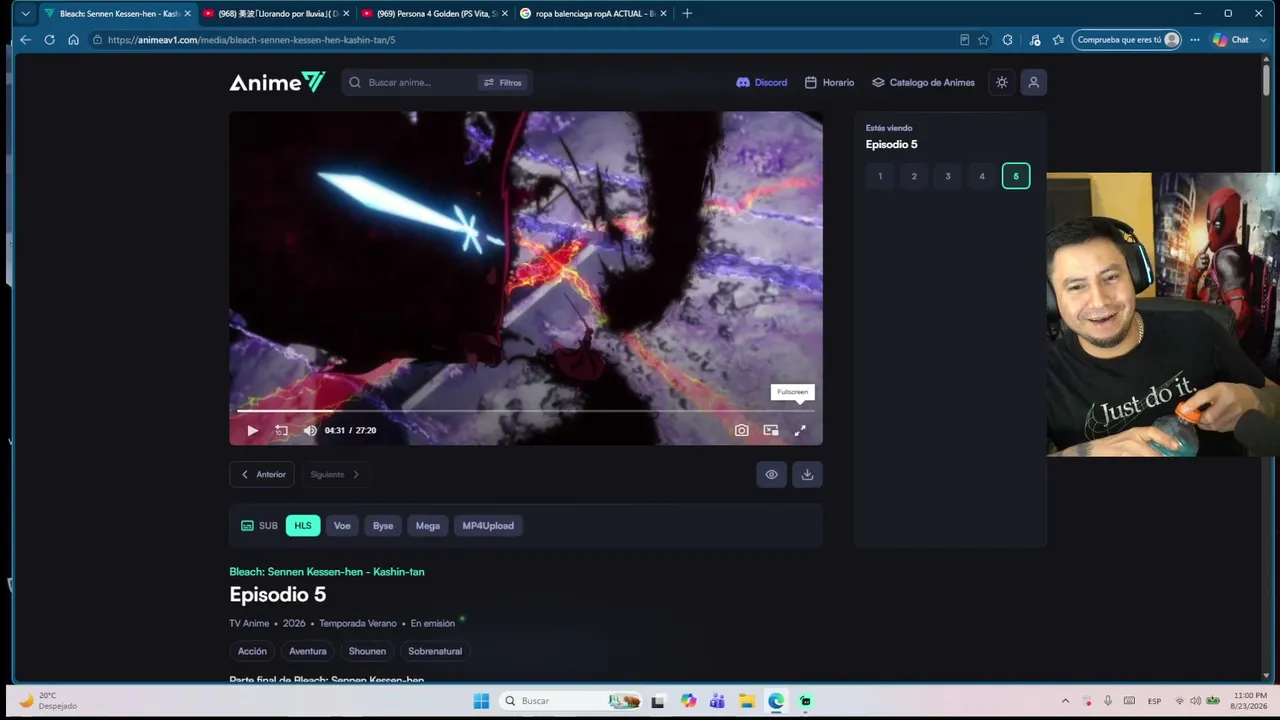Click the Shounen genre tag

pos(367,651)
